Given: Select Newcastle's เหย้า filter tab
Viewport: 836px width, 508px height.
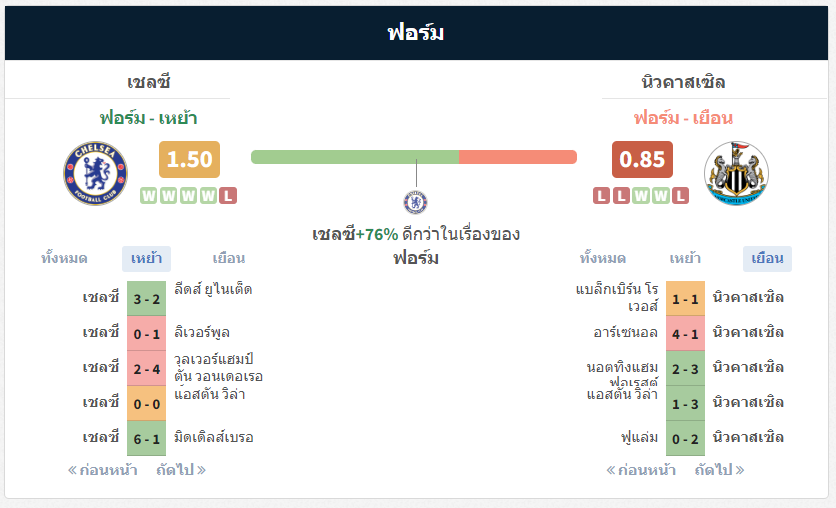Looking at the screenshot, I should click(685, 259).
